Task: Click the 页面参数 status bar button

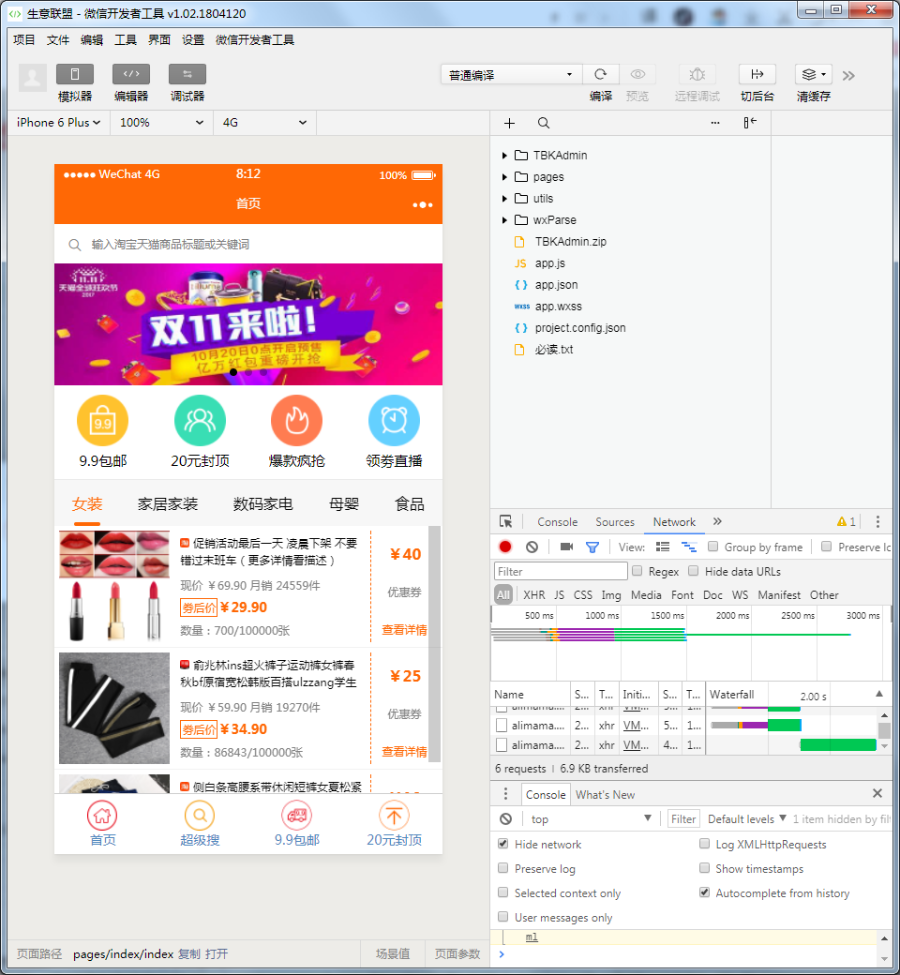Action: (x=457, y=954)
